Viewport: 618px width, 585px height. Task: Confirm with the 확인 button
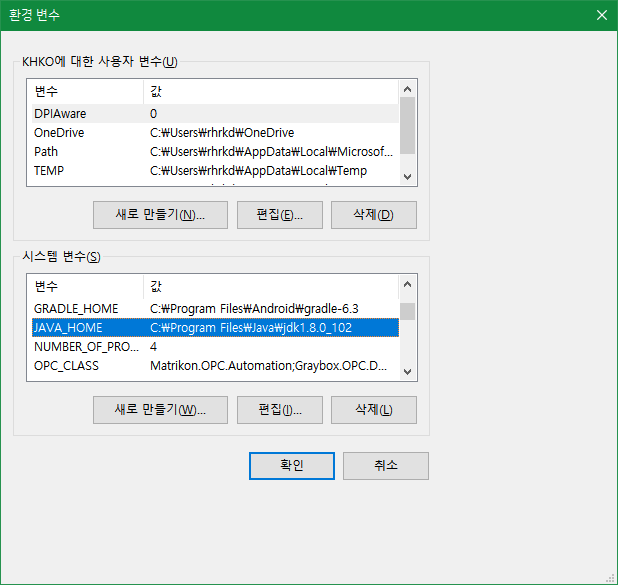click(292, 466)
